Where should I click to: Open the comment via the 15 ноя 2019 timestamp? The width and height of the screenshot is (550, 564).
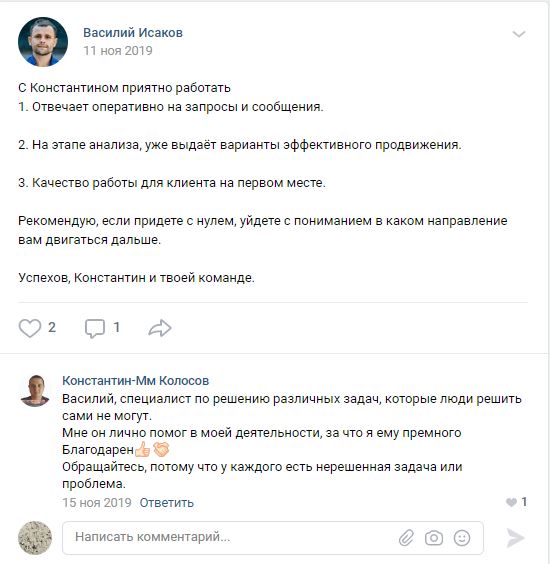97,502
